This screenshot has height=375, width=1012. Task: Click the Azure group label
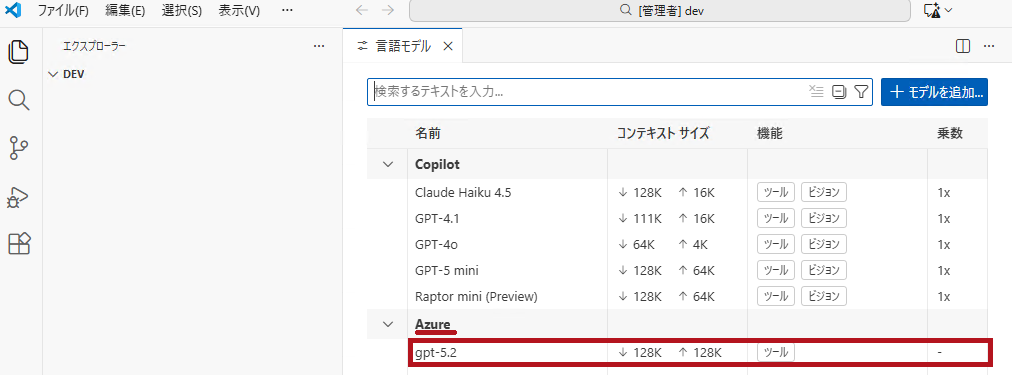[432, 324]
